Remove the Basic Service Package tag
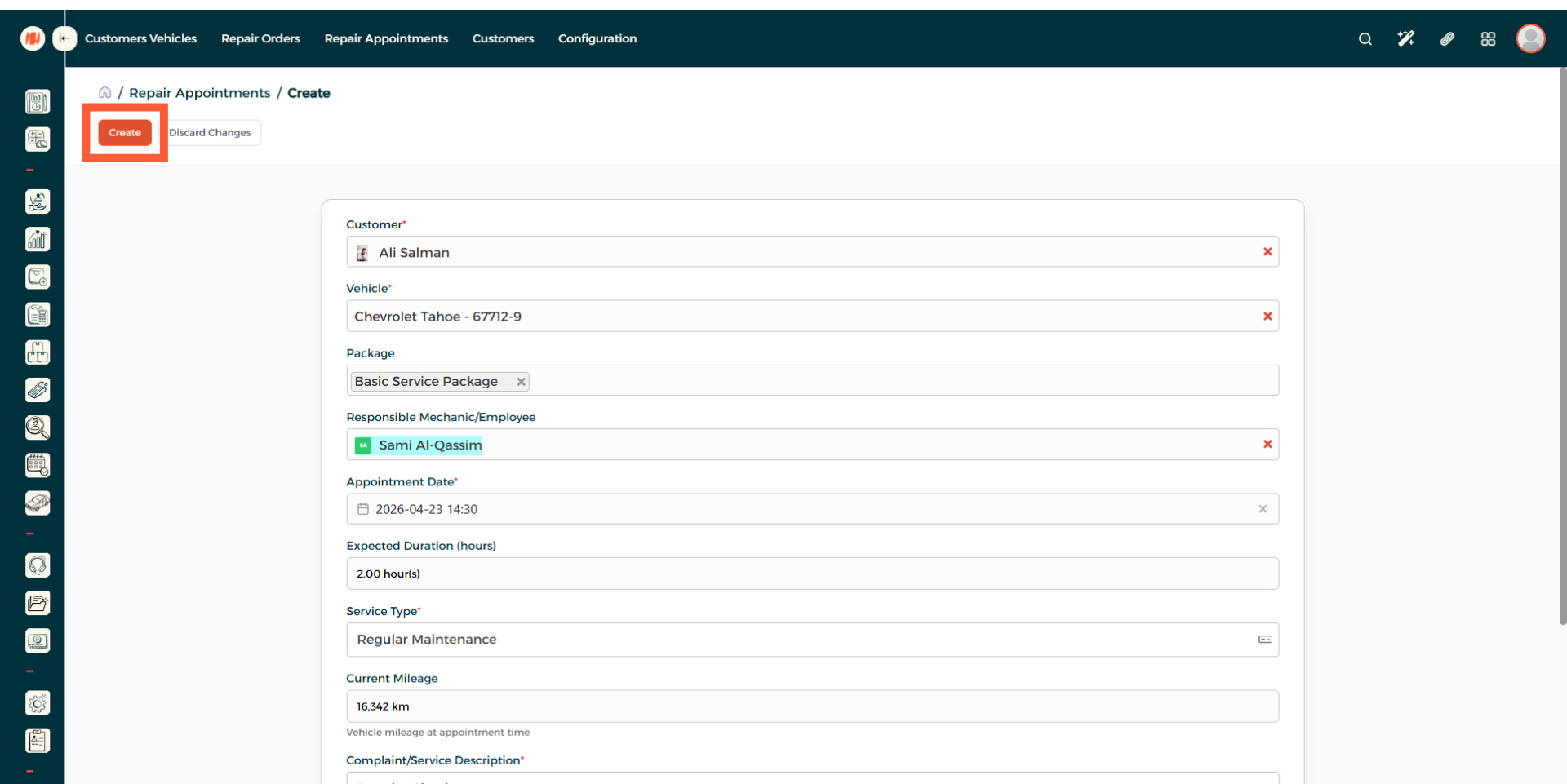 521,382
